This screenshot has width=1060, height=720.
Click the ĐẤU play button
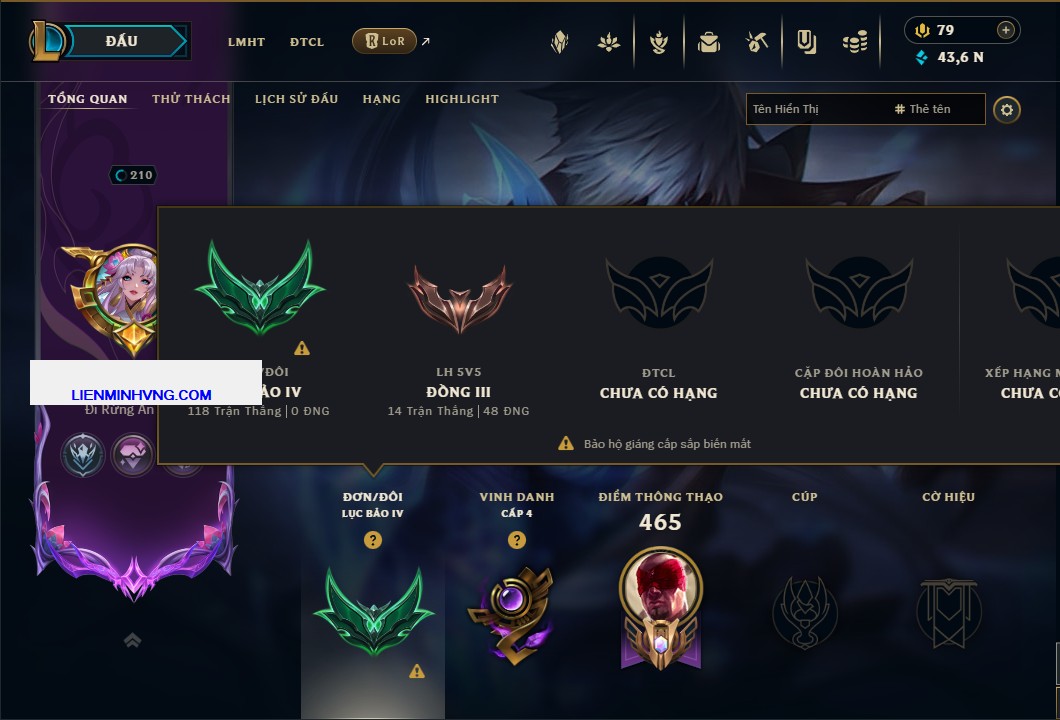pos(122,41)
